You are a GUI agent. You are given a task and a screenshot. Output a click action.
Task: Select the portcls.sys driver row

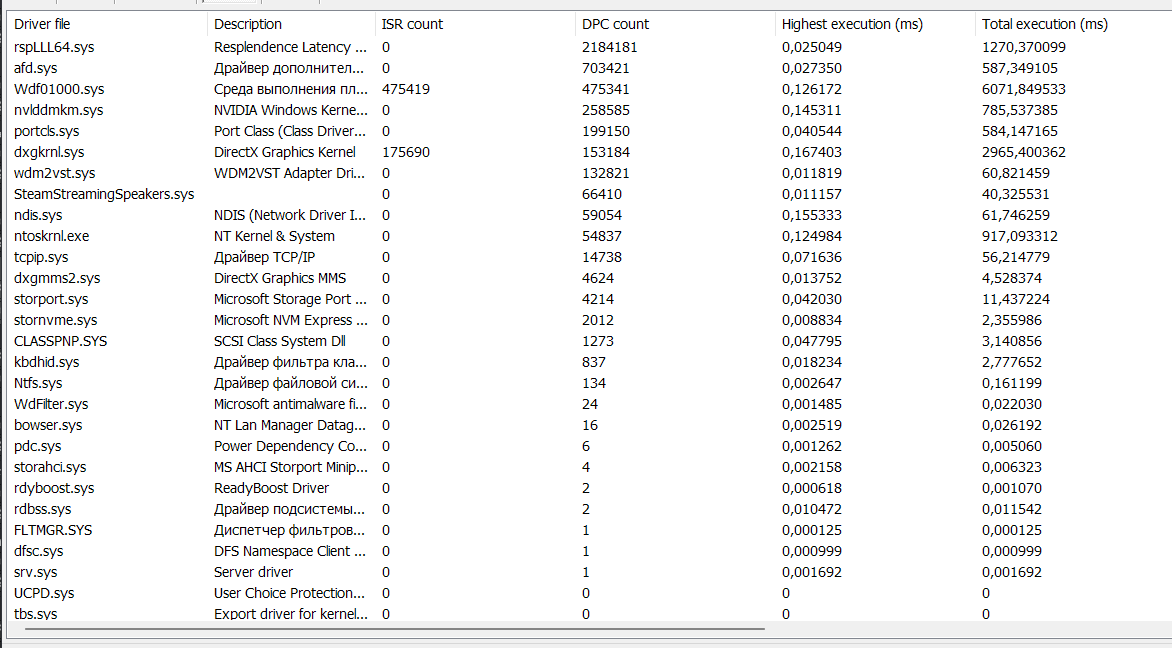pos(590,131)
